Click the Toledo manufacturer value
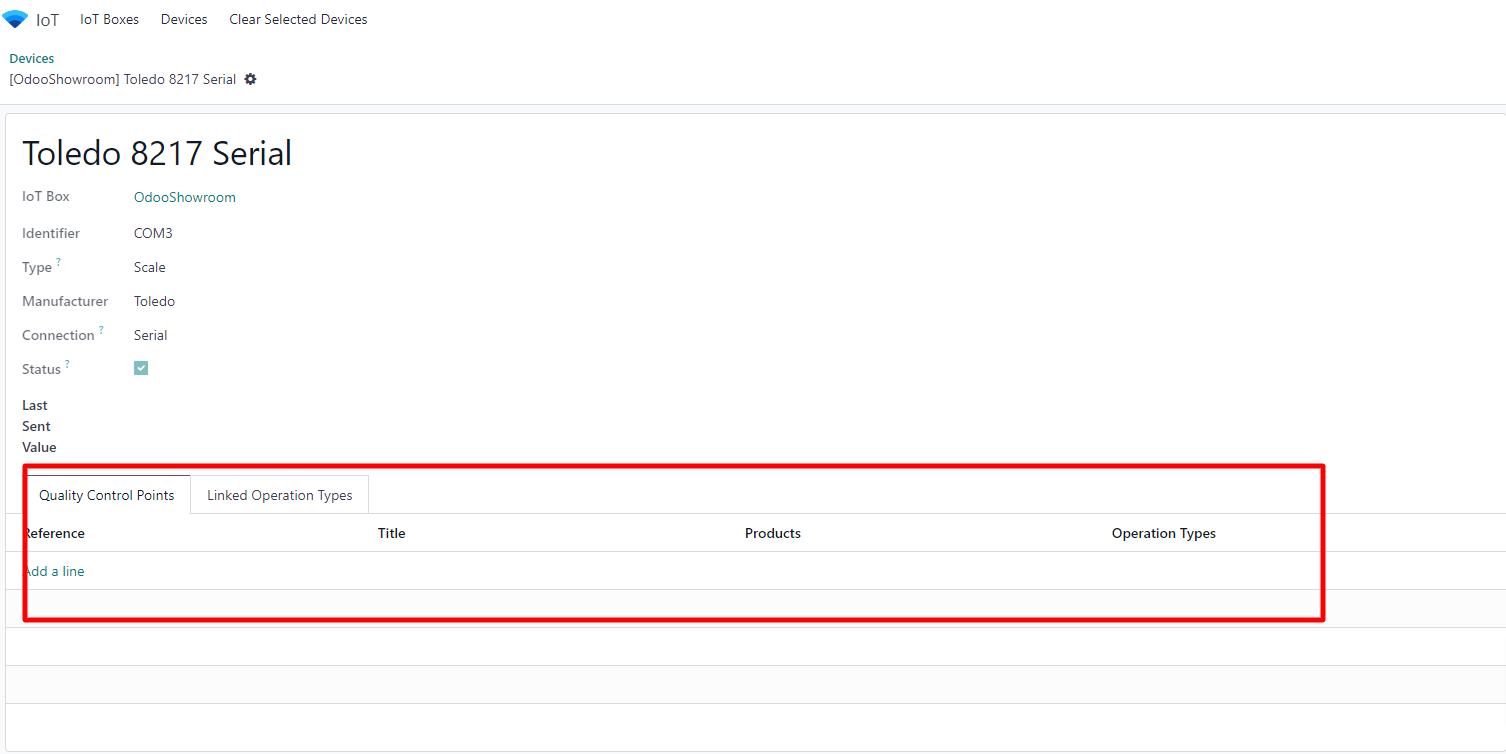Image resolution: width=1506 pixels, height=754 pixels. click(x=154, y=301)
